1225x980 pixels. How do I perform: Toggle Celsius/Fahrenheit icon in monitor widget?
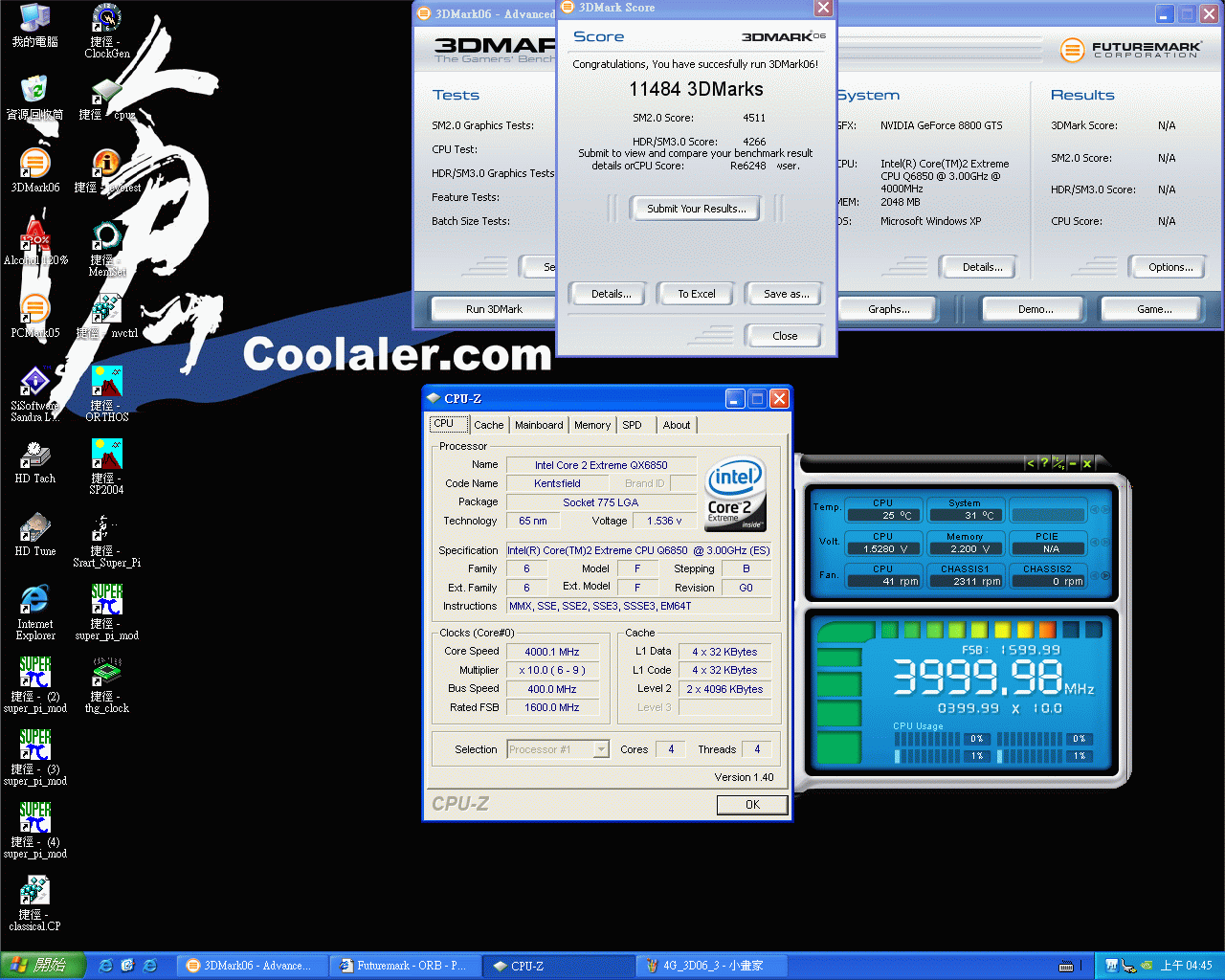pyautogui.click(x=1058, y=463)
